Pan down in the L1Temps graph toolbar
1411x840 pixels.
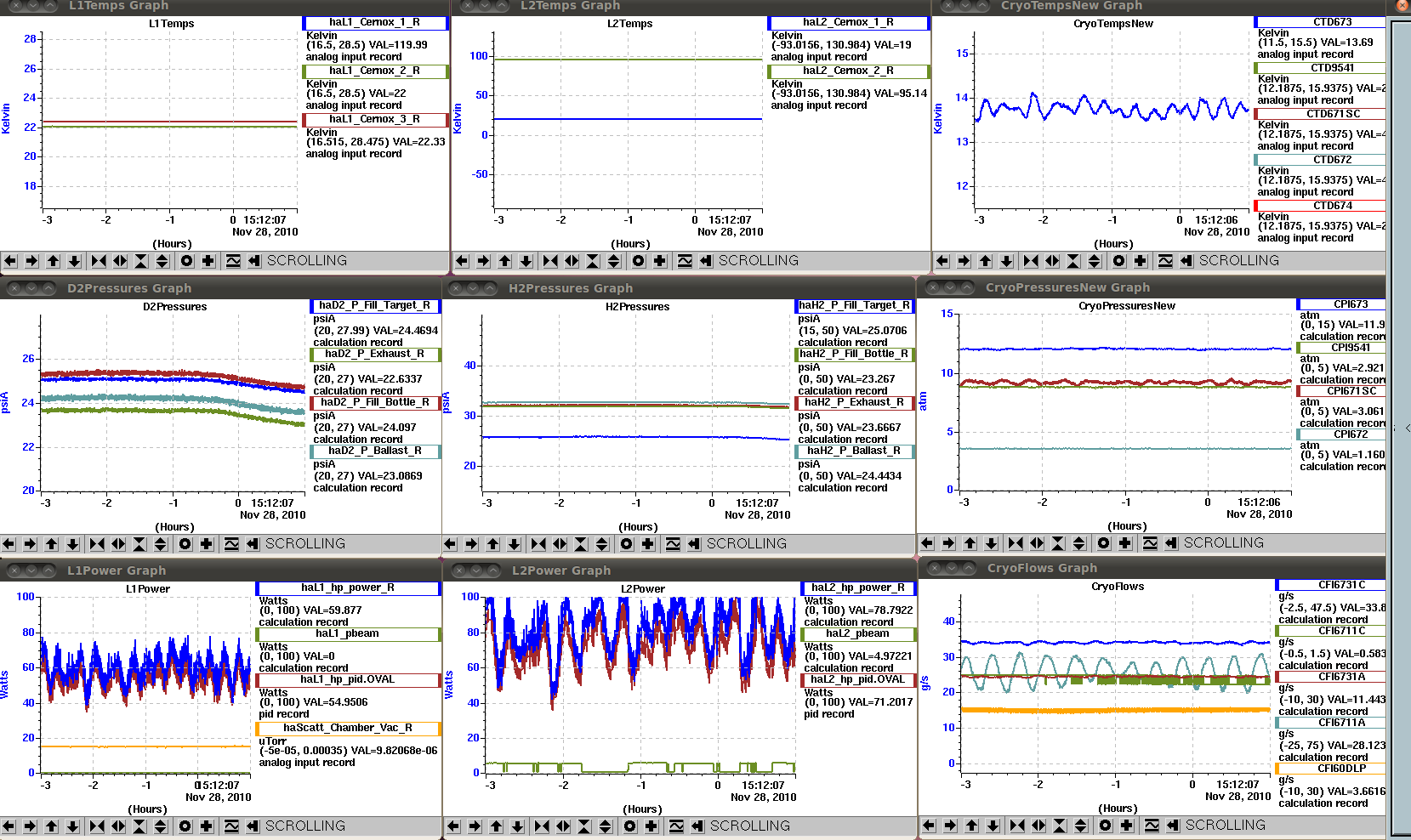pyautogui.click(x=74, y=261)
